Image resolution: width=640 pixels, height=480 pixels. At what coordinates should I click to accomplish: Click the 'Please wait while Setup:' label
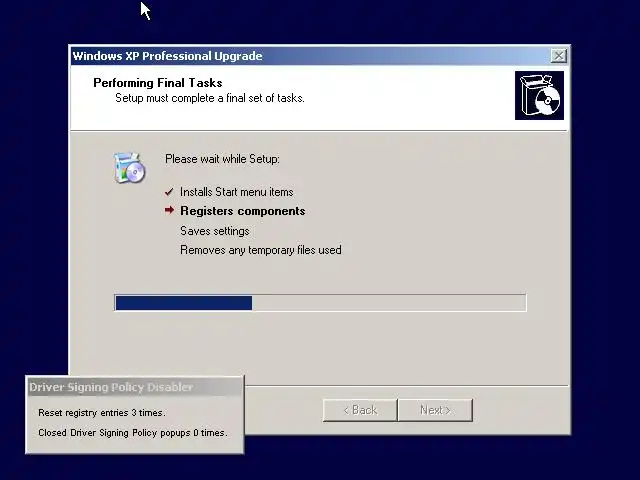coord(222,159)
